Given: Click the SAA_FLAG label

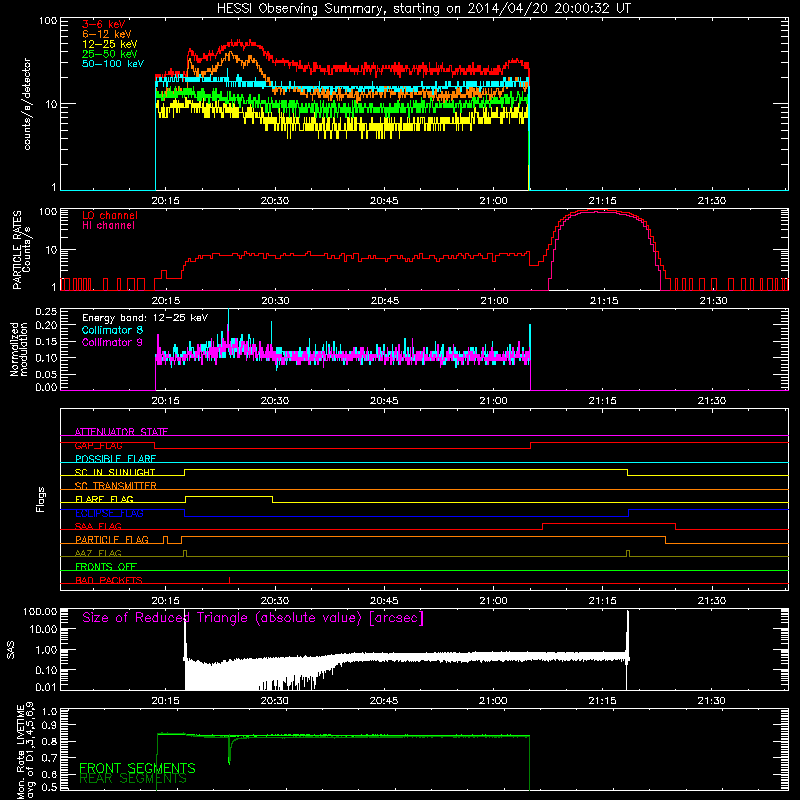Looking at the screenshot, I should tap(98, 526).
